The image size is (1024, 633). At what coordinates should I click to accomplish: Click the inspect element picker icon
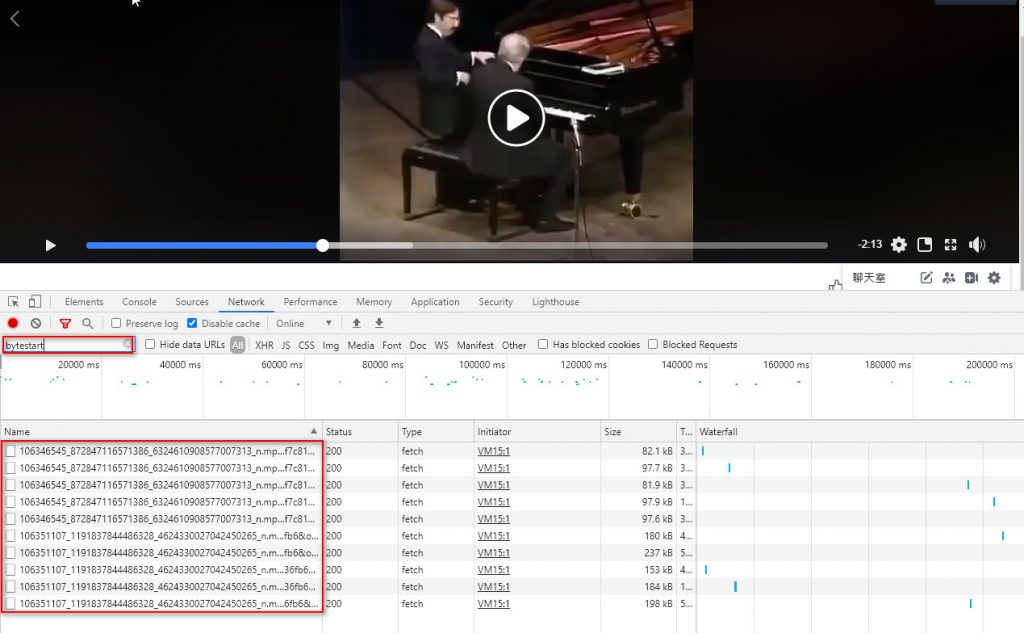pyautogui.click(x=14, y=302)
